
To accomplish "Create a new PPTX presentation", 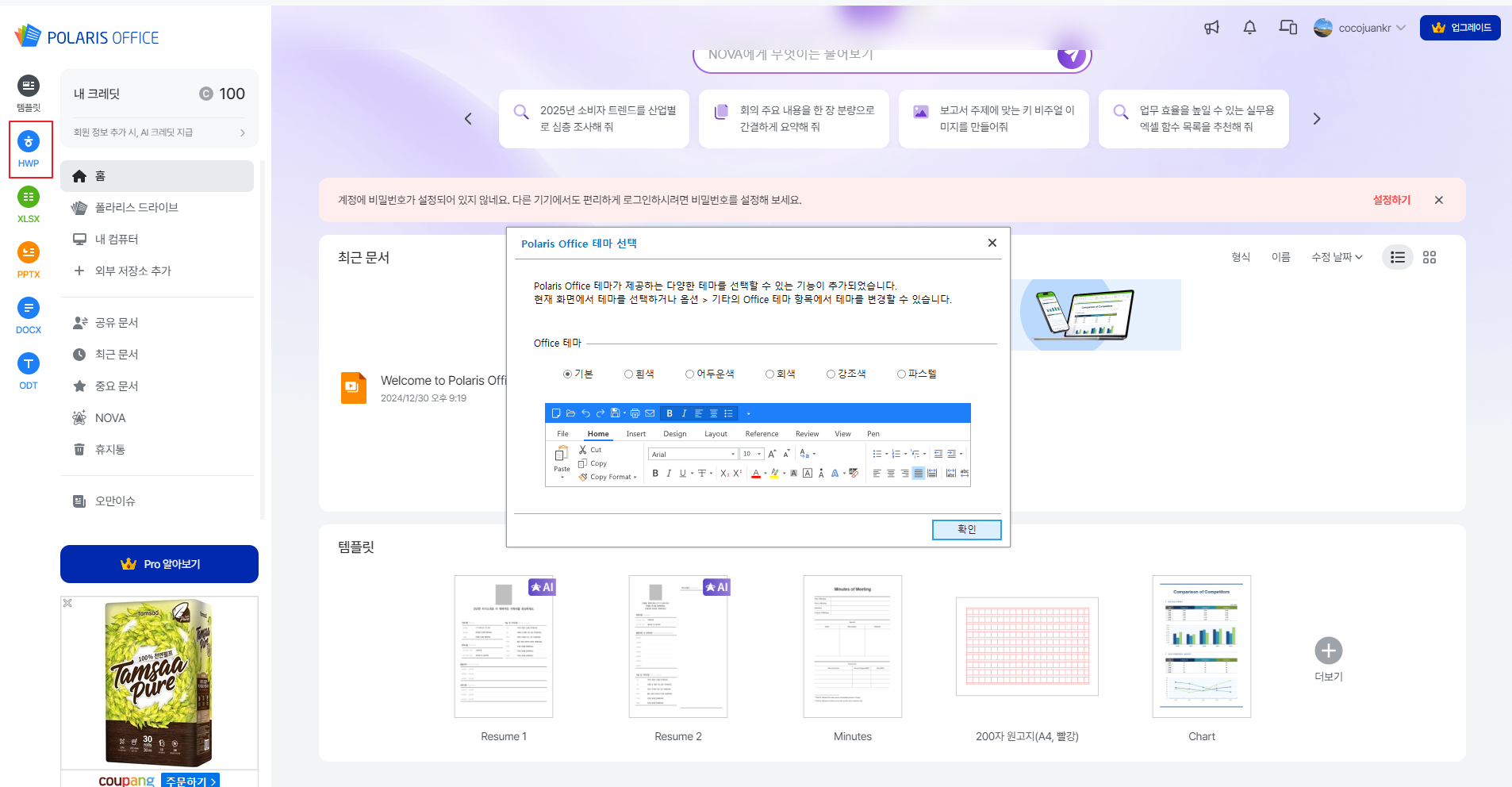I will pyautogui.click(x=29, y=260).
